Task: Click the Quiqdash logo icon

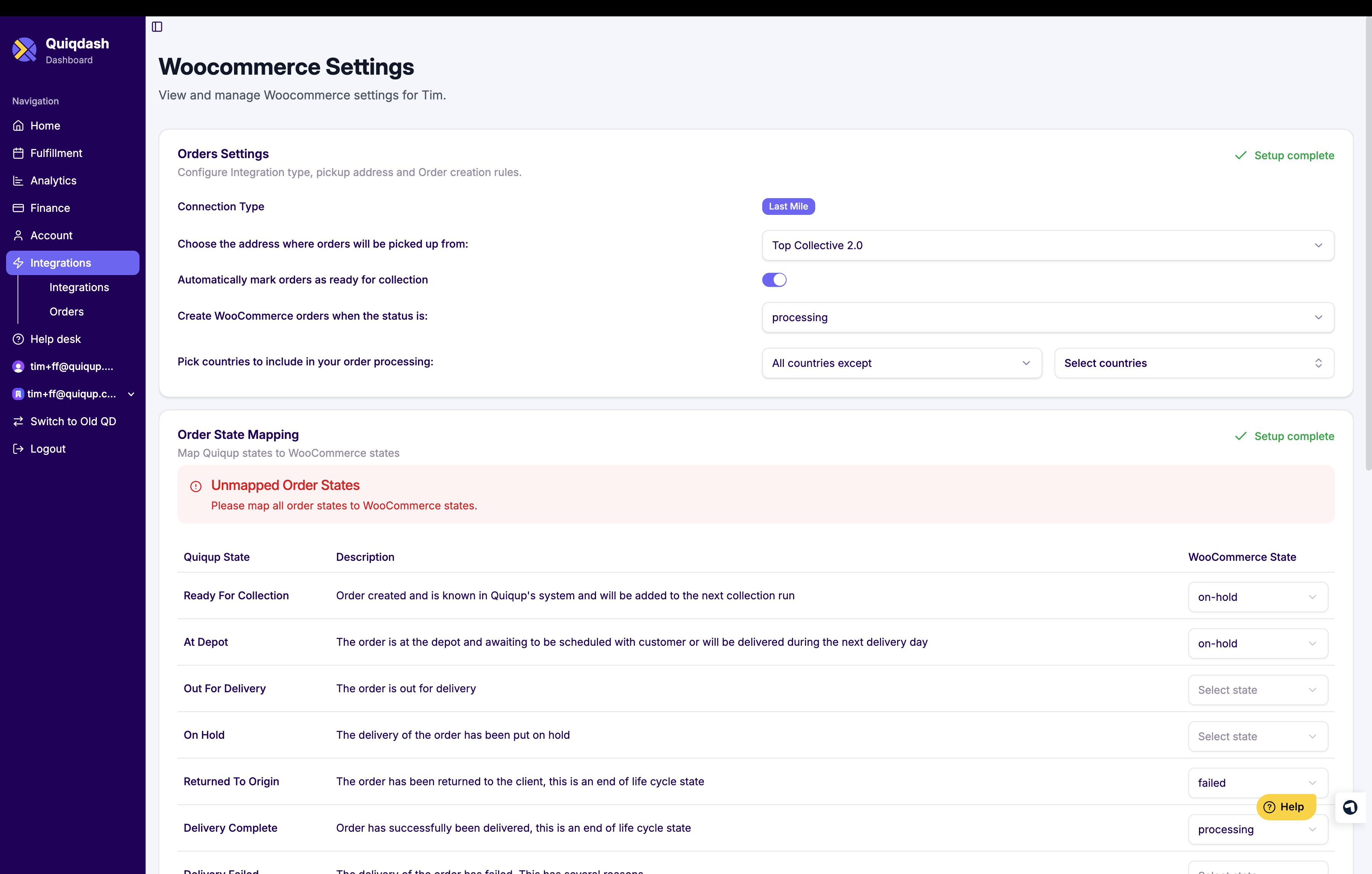Action: click(x=24, y=50)
